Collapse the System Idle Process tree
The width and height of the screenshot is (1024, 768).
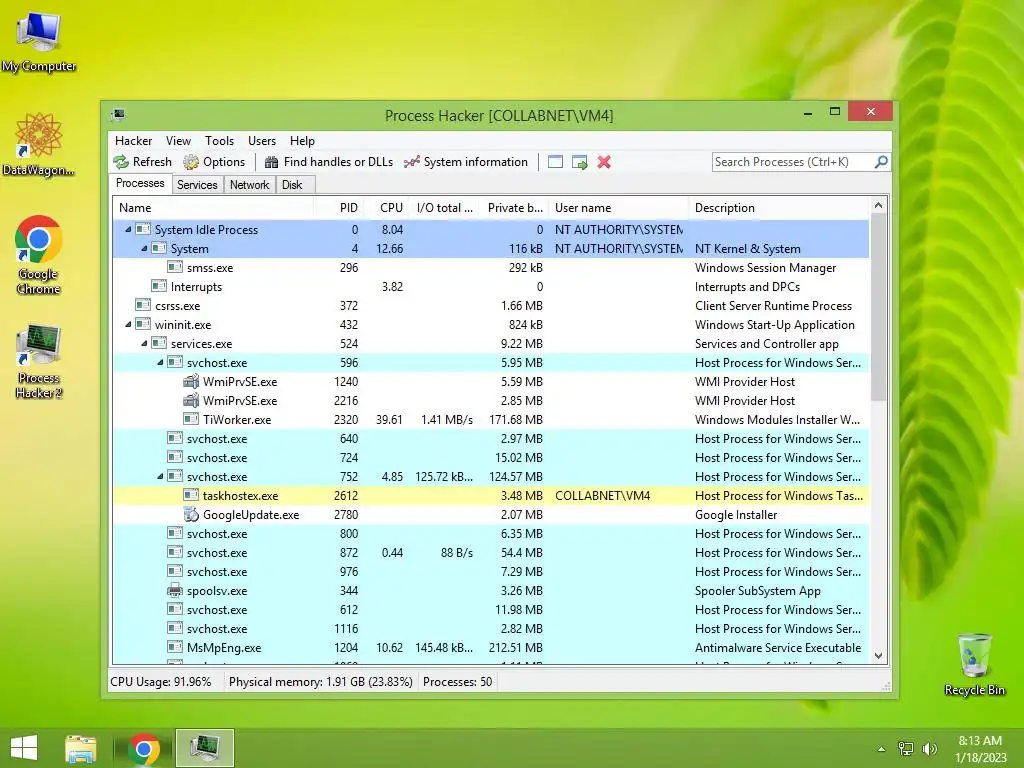pyautogui.click(x=128, y=229)
